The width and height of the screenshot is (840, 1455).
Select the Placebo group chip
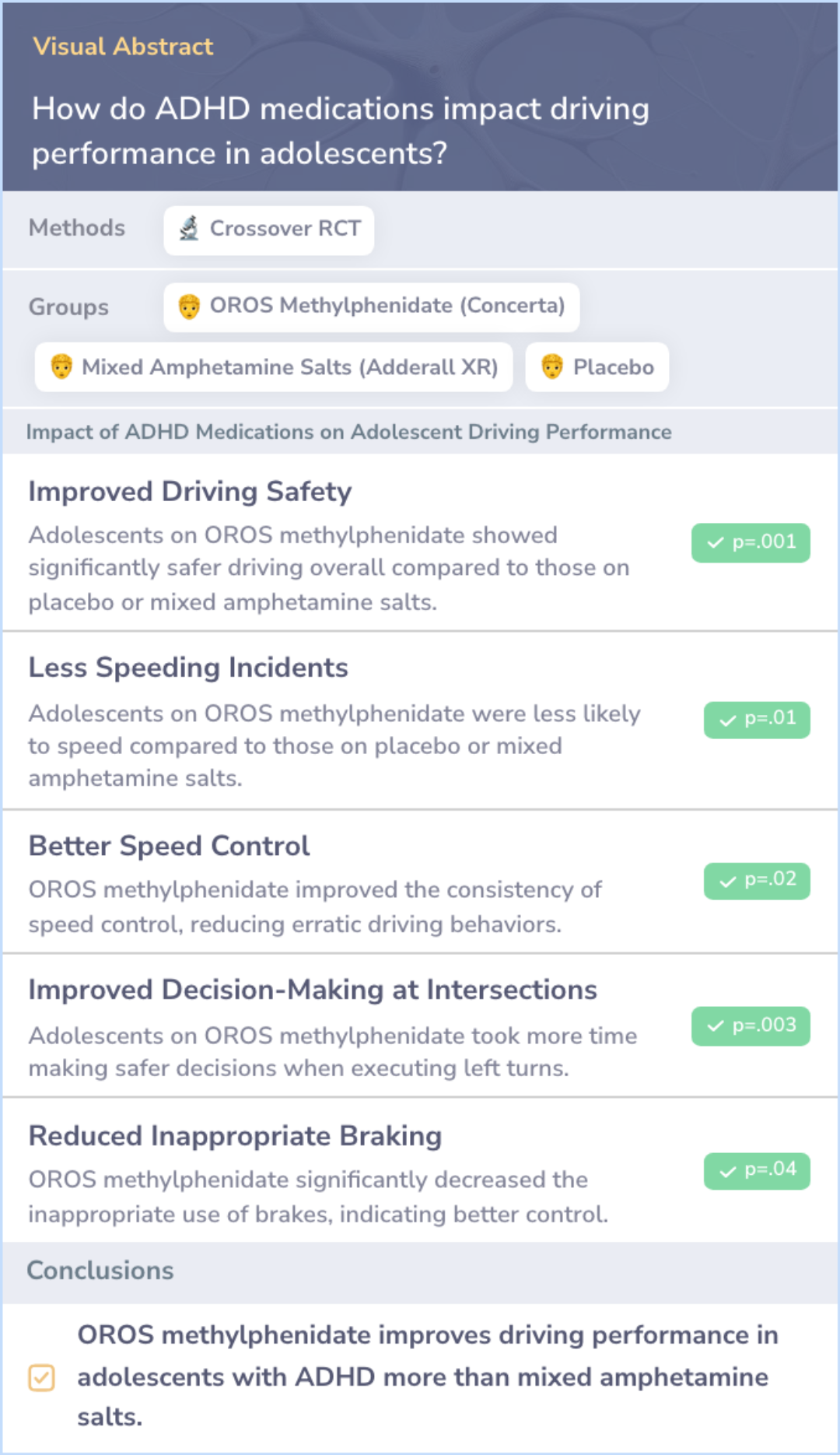[x=597, y=366]
